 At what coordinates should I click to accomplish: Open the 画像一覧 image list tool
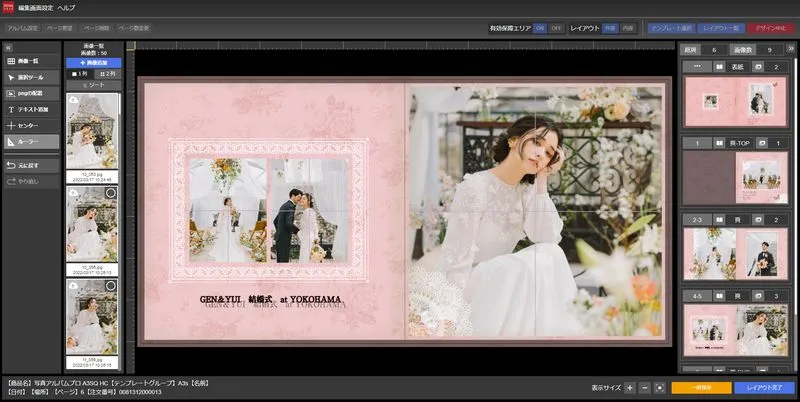(30, 62)
